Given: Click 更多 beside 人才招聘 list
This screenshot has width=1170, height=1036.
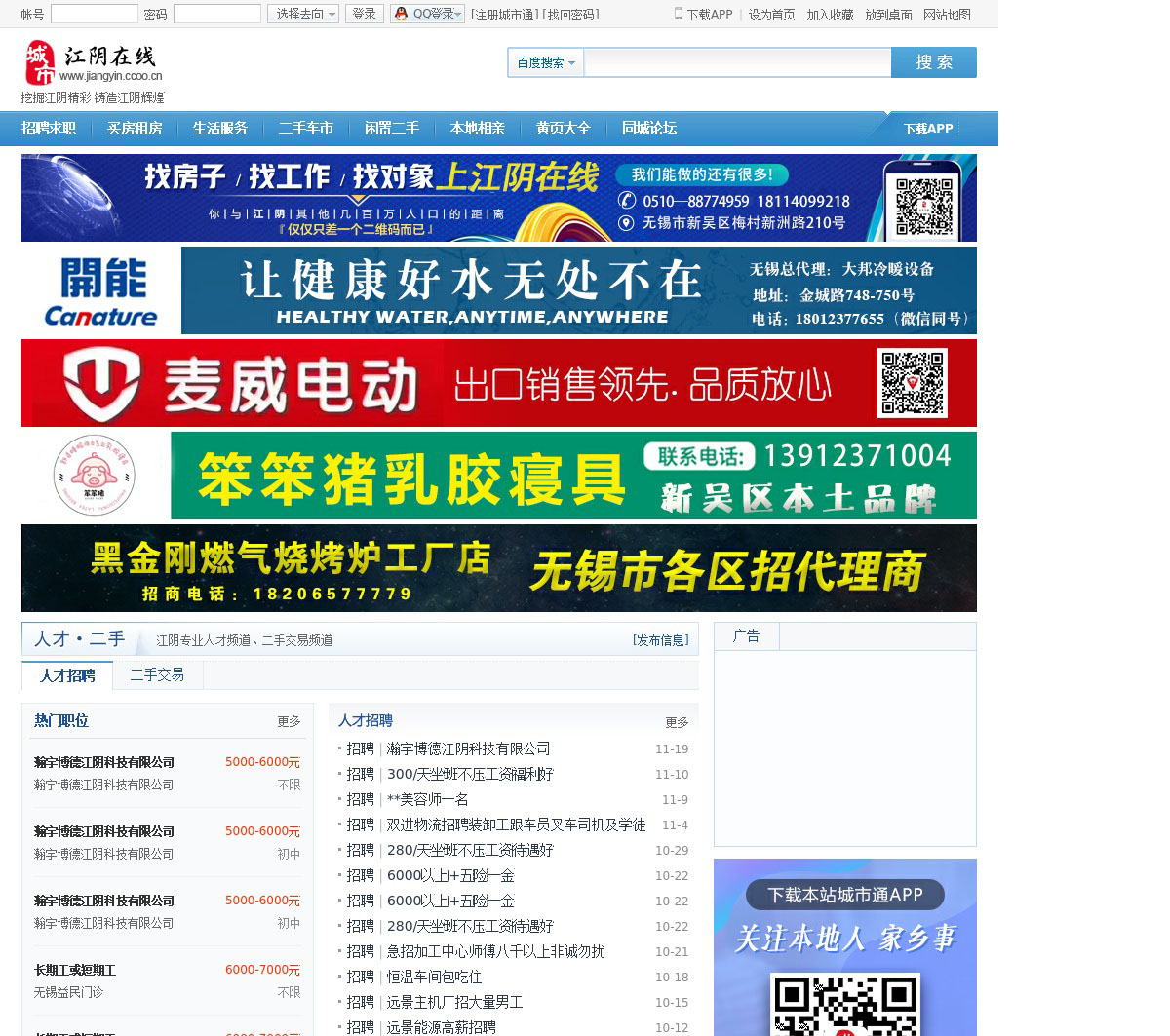Looking at the screenshot, I should [677, 723].
